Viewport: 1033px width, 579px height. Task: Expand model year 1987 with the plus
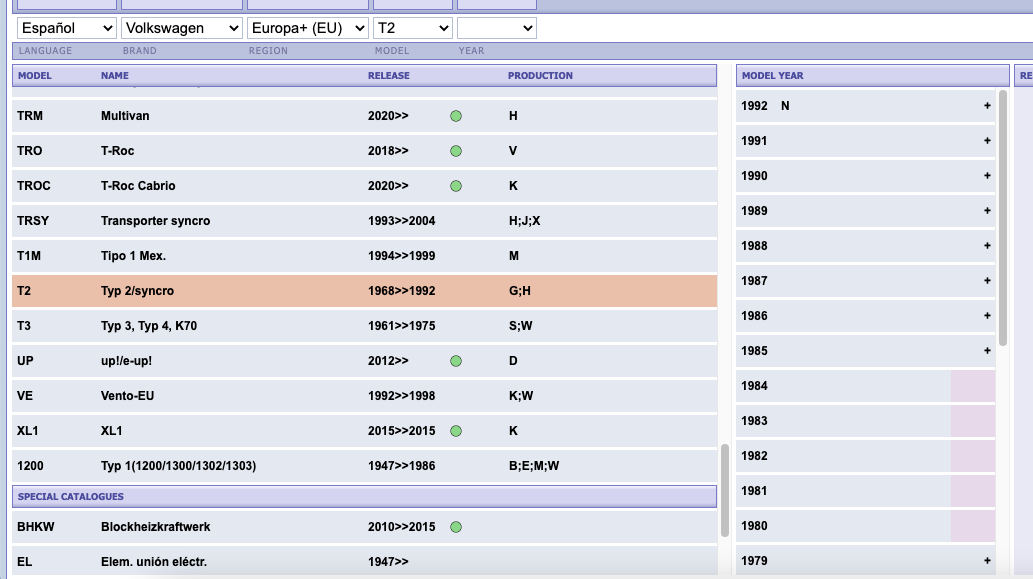tap(987, 281)
